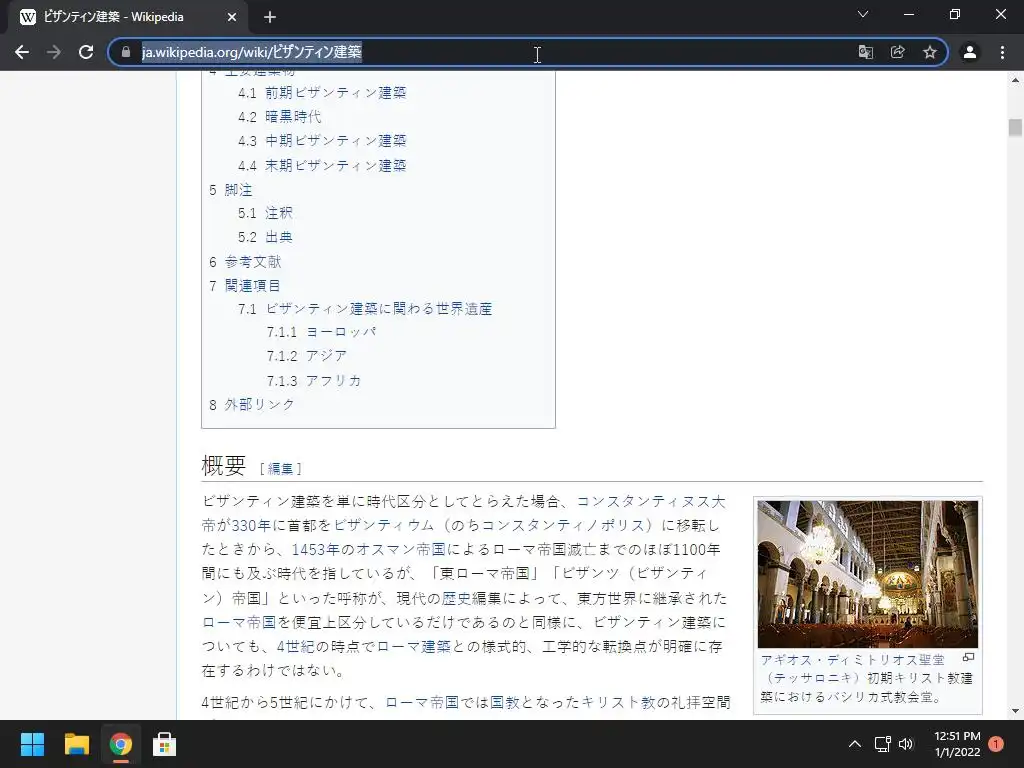
Task: Open ローマ建築 article link
Action: 414,647
